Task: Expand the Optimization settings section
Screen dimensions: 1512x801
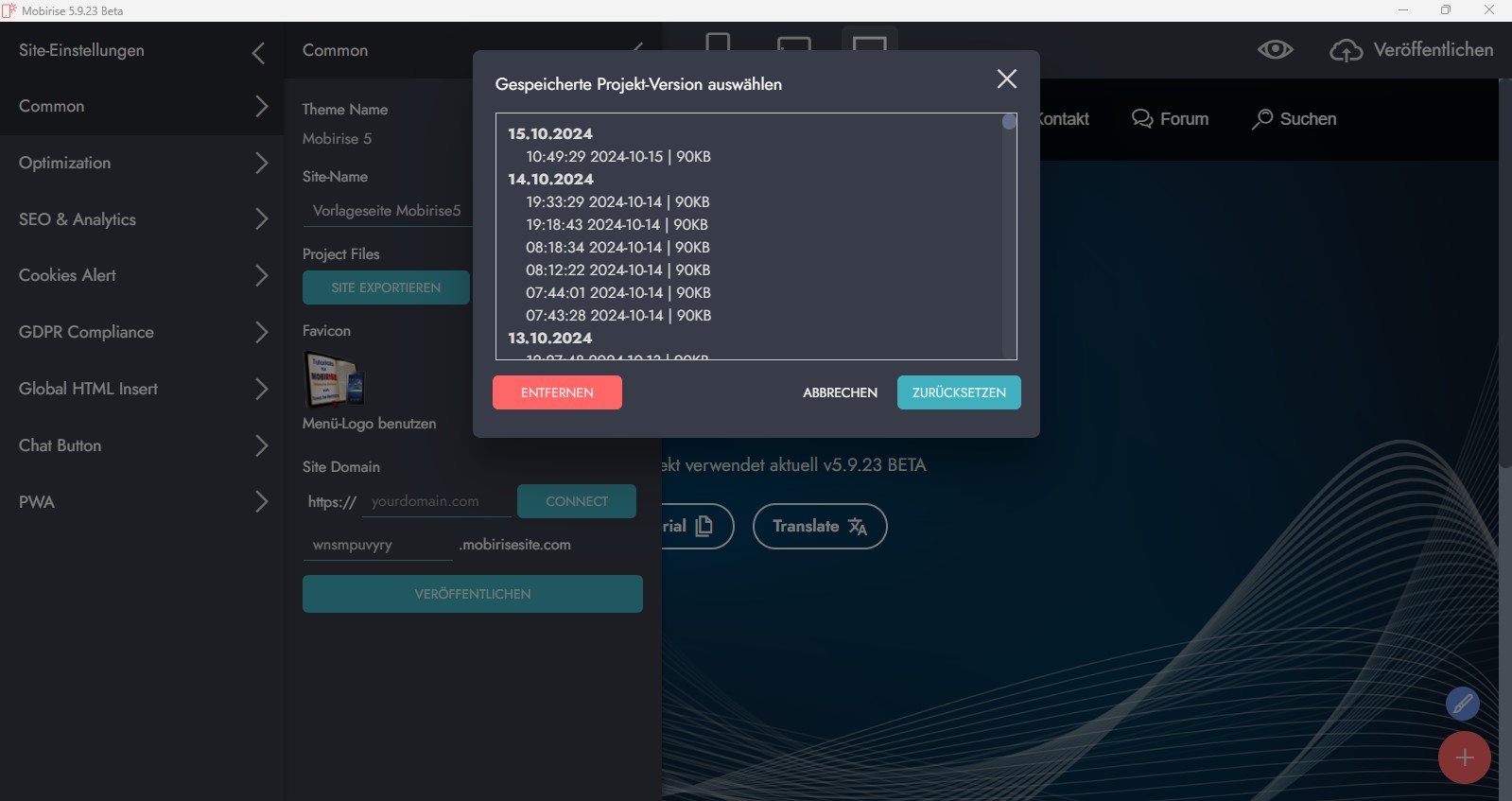Action: (x=261, y=163)
